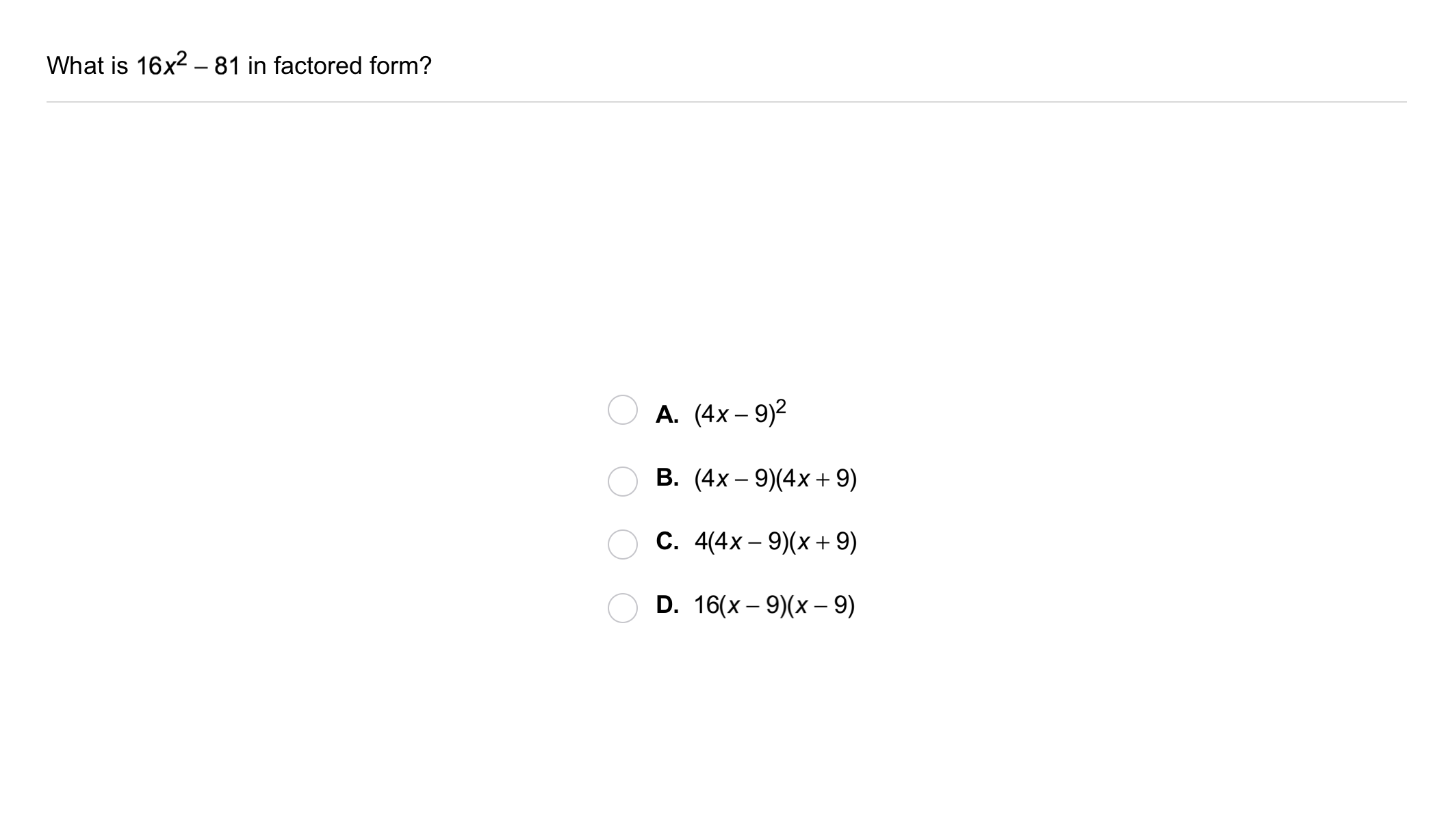Click the words "What is" in the question

87,66
